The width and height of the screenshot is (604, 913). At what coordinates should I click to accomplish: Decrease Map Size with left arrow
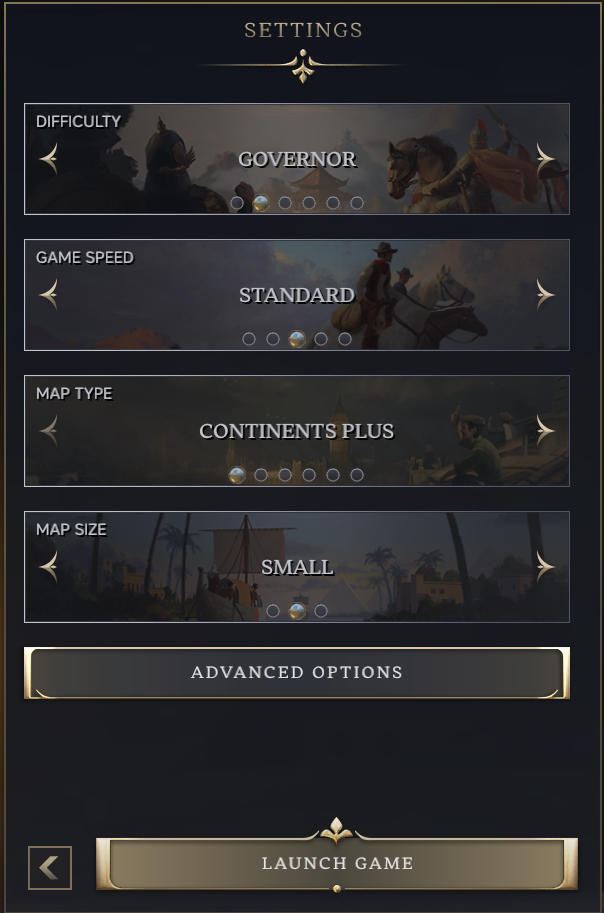[x=49, y=567]
